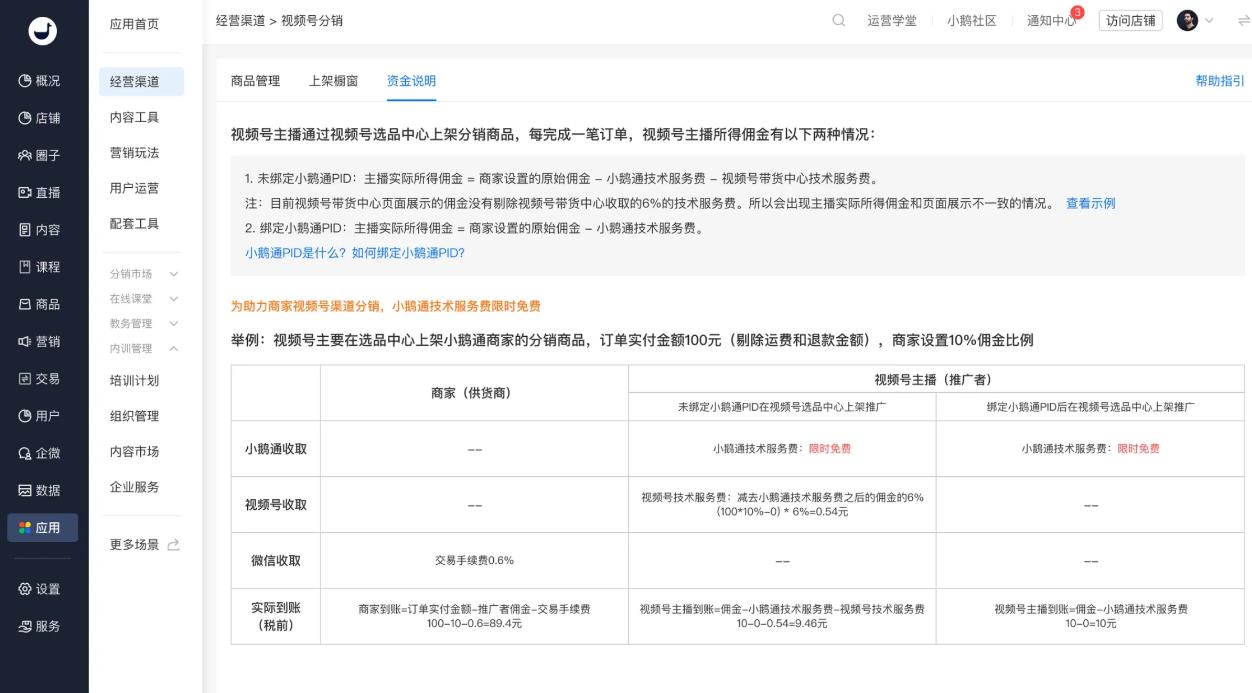Open 用户 in left navigation

[x=40, y=416]
